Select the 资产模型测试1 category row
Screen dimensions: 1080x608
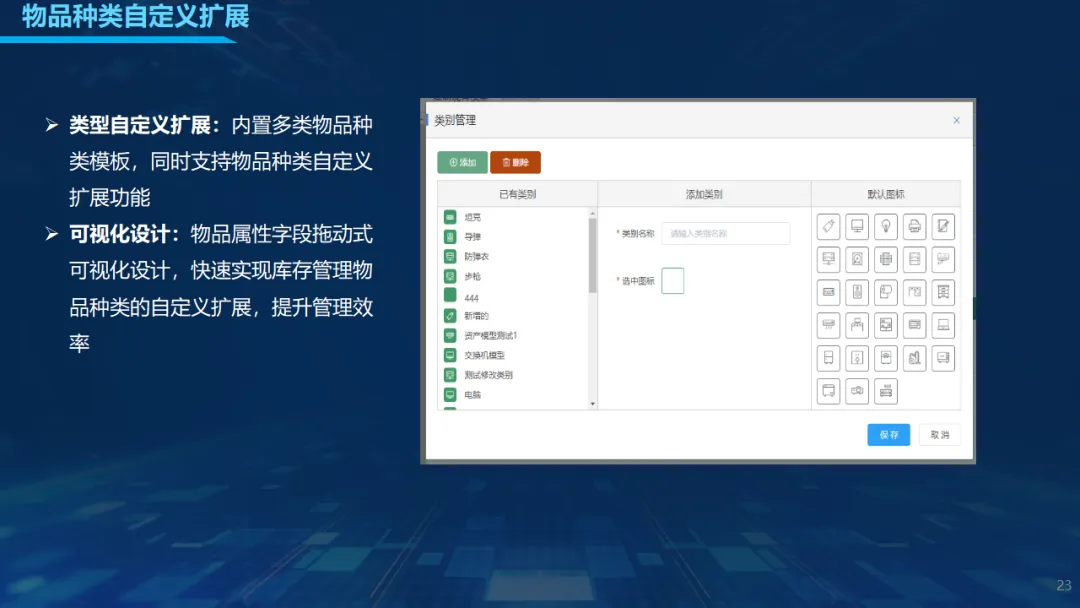[x=515, y=335]
